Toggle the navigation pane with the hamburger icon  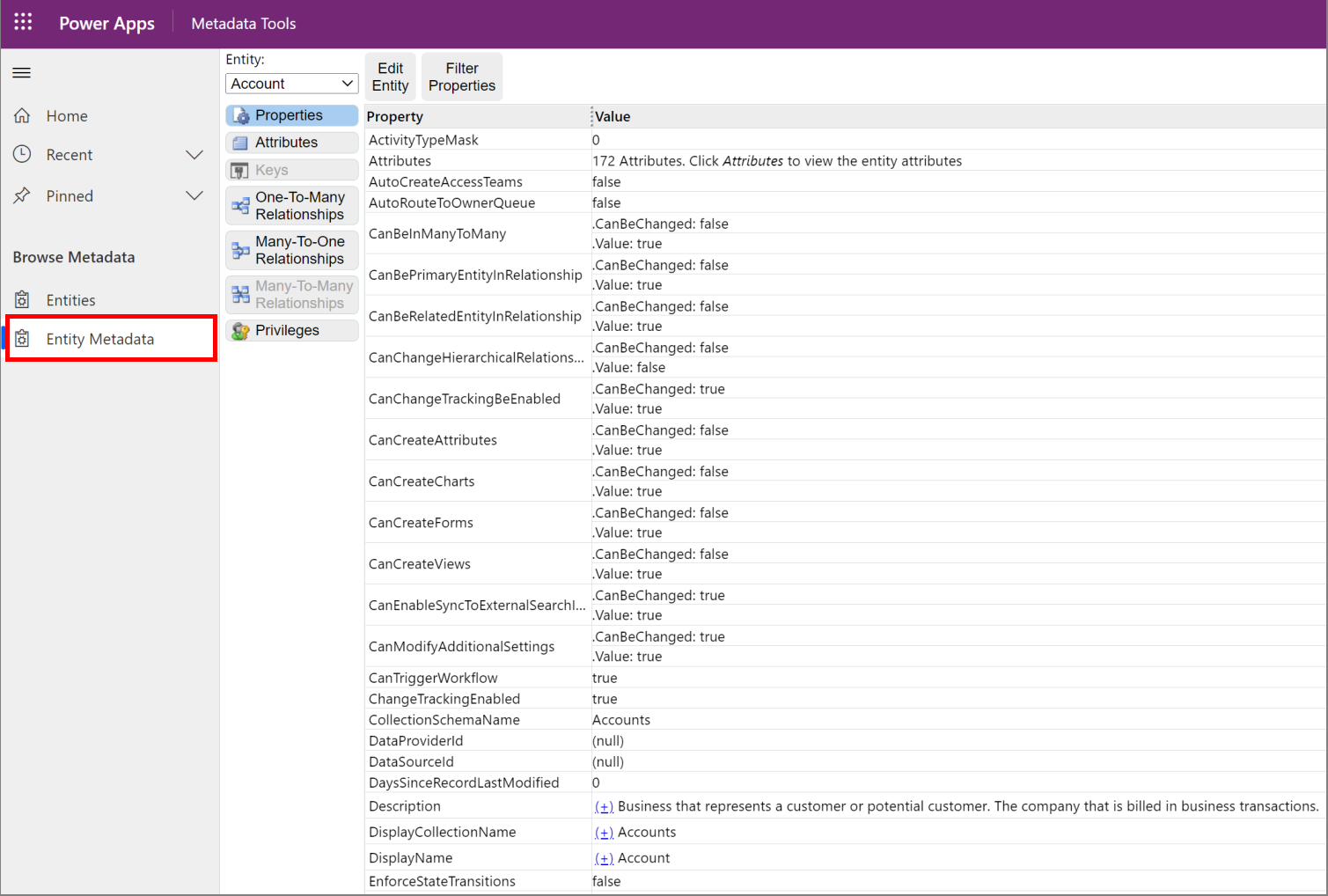click(x=21, y=73)
